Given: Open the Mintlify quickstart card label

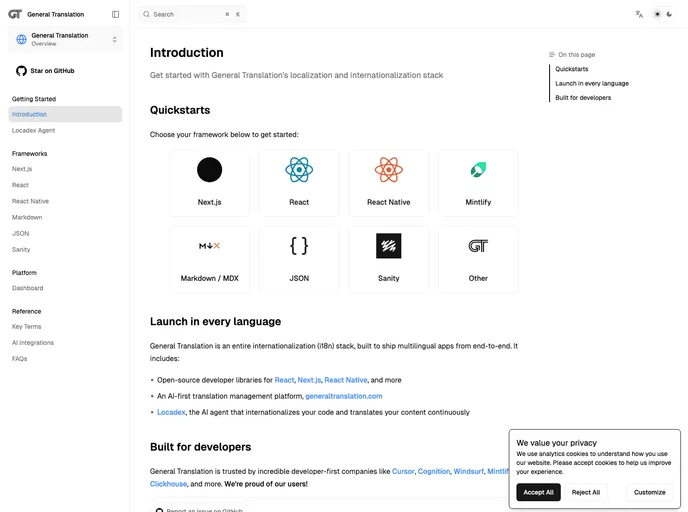Looking at the screenshot, I should point(478,202).
